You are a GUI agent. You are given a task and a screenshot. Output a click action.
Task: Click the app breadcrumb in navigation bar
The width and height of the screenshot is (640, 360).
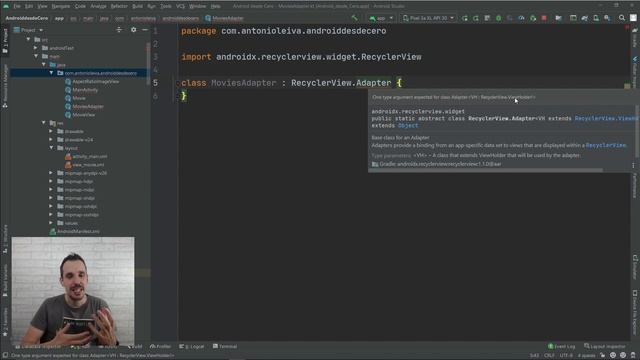click(59, 18)
